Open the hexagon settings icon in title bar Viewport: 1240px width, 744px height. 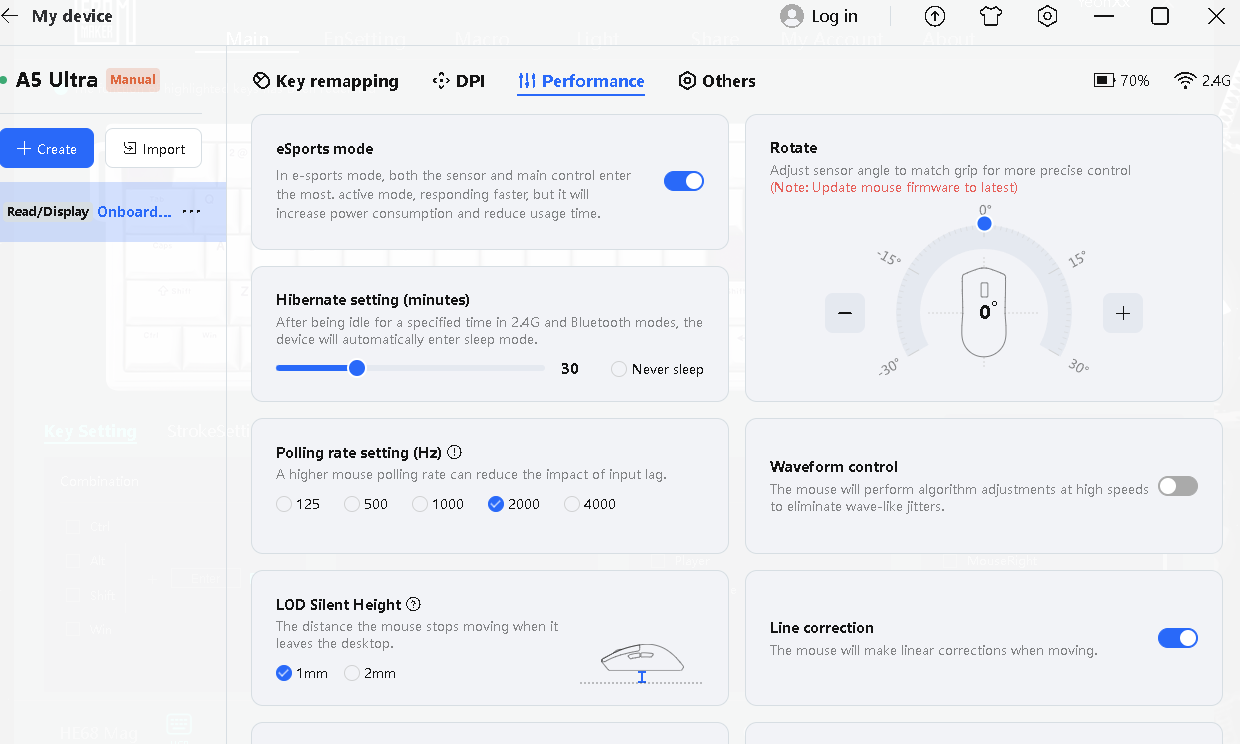click(1047, 16)
